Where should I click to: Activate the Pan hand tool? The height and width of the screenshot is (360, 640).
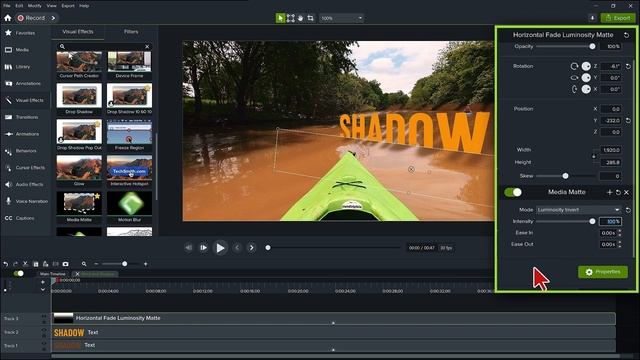(300, 18)
